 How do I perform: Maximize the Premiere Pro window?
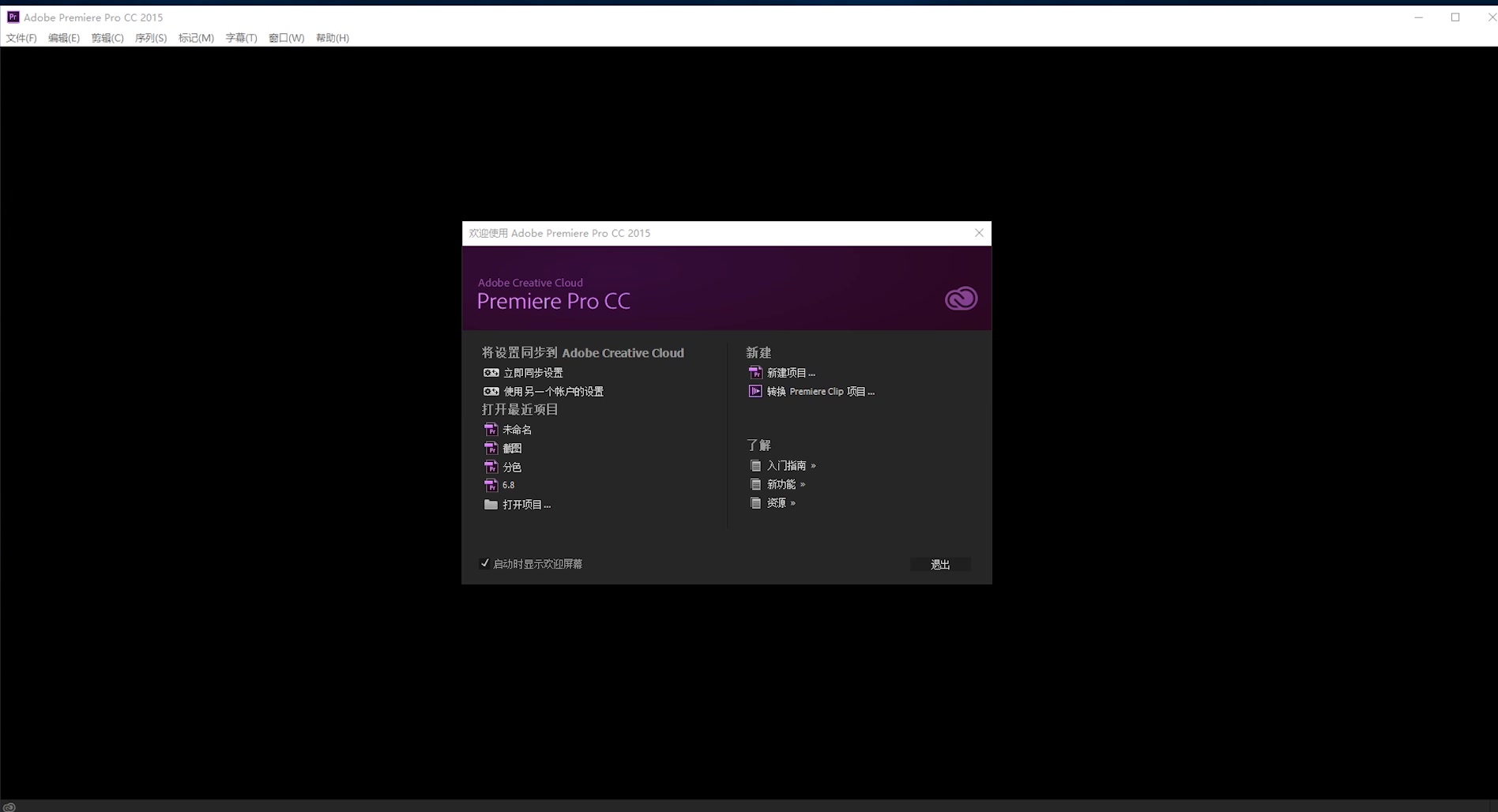pos(1455,17)
